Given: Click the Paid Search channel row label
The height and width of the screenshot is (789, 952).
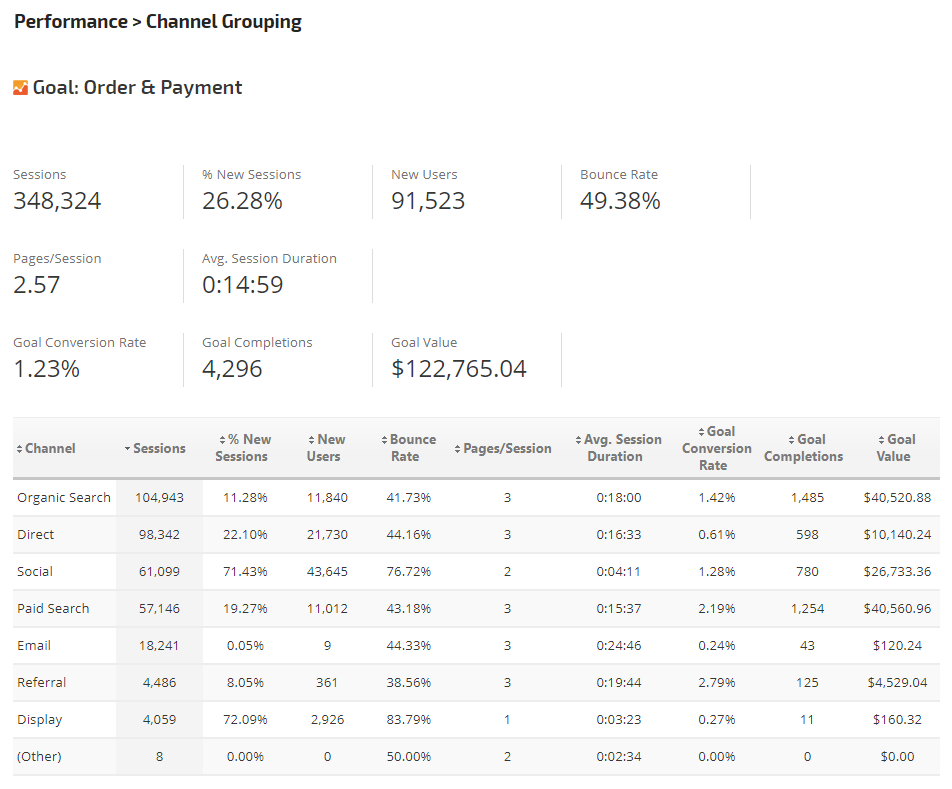Looking at the screenshot, I should pos(53,609).
